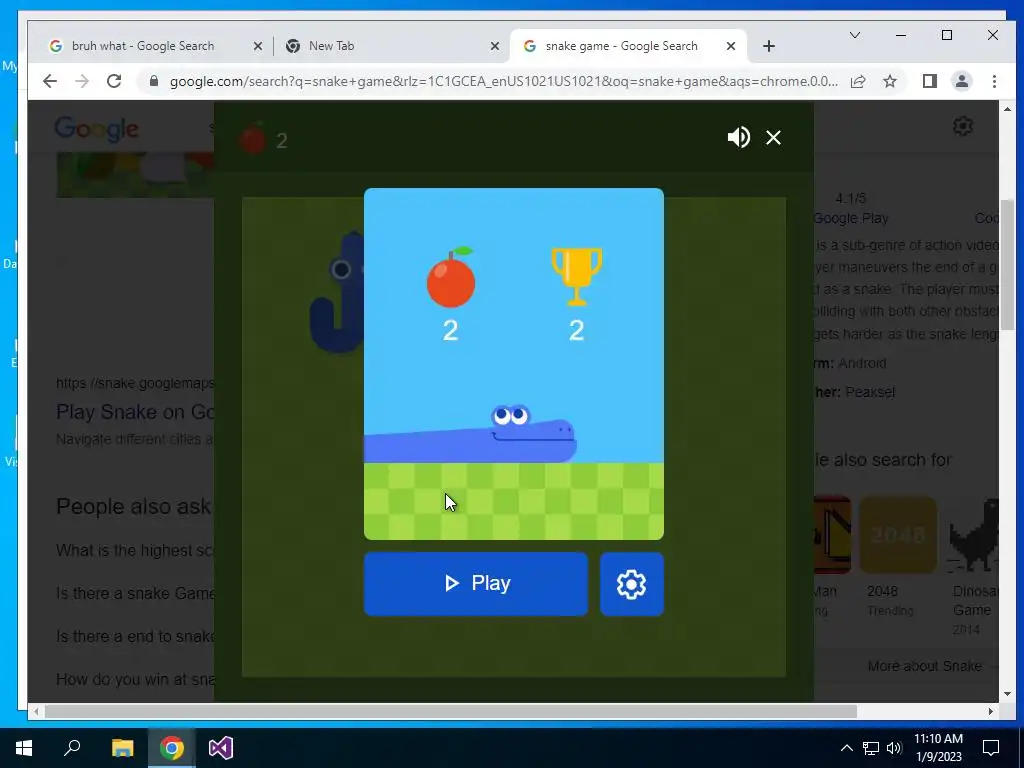Open network status tray icon

click(x=871, y=748)
